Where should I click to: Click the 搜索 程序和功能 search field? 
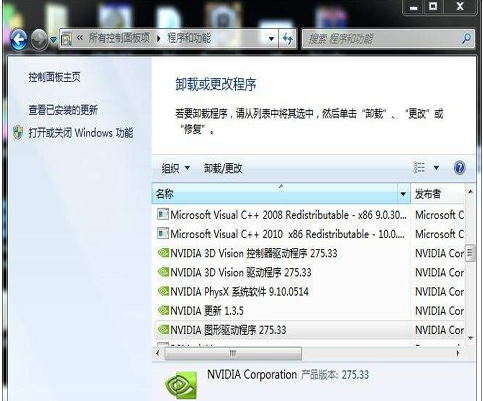point(382,39)
